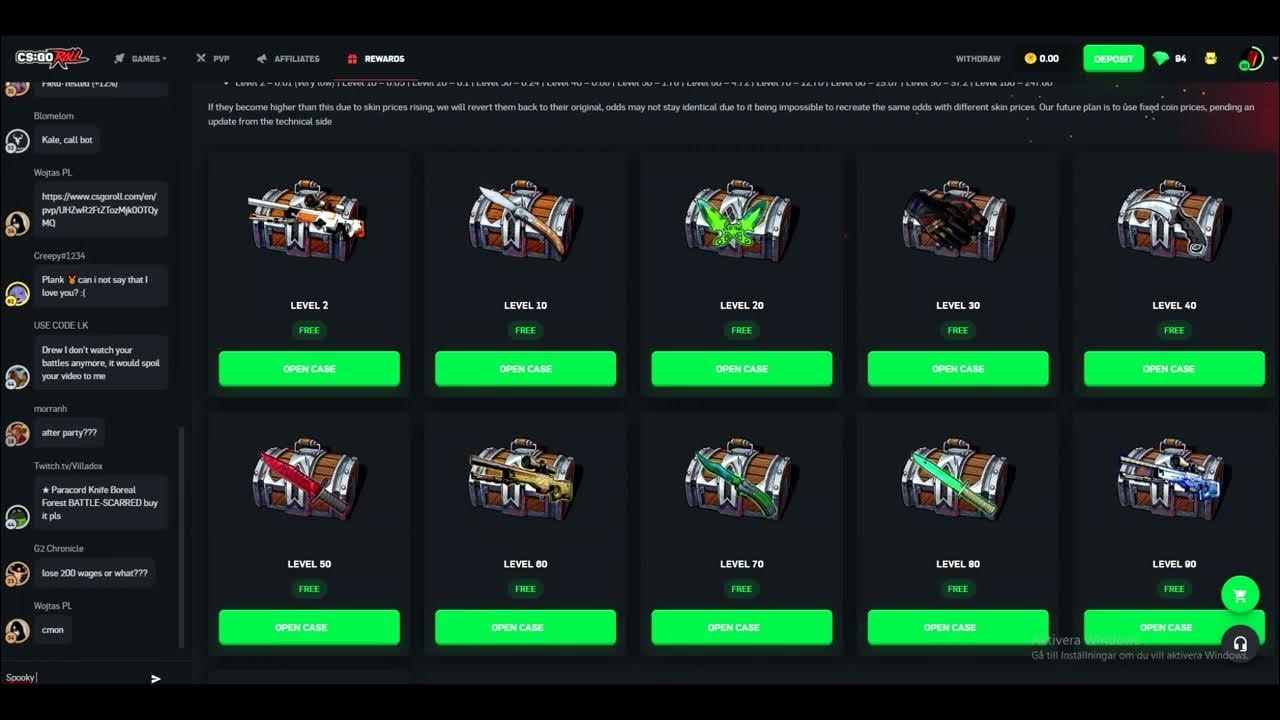Click the Level 30 case thumbnail
Screen dimensions: 1280x720
pyautogui.click(x=958, y=220)
